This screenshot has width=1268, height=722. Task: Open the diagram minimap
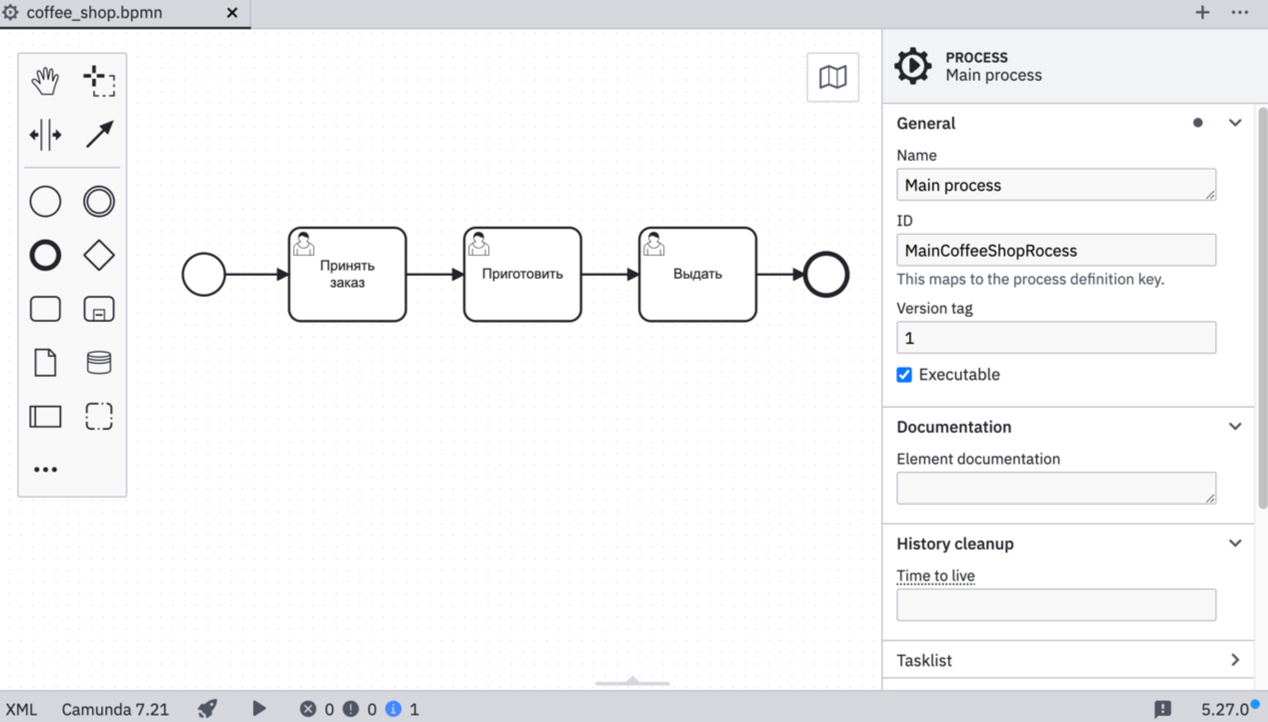[833, 77]
